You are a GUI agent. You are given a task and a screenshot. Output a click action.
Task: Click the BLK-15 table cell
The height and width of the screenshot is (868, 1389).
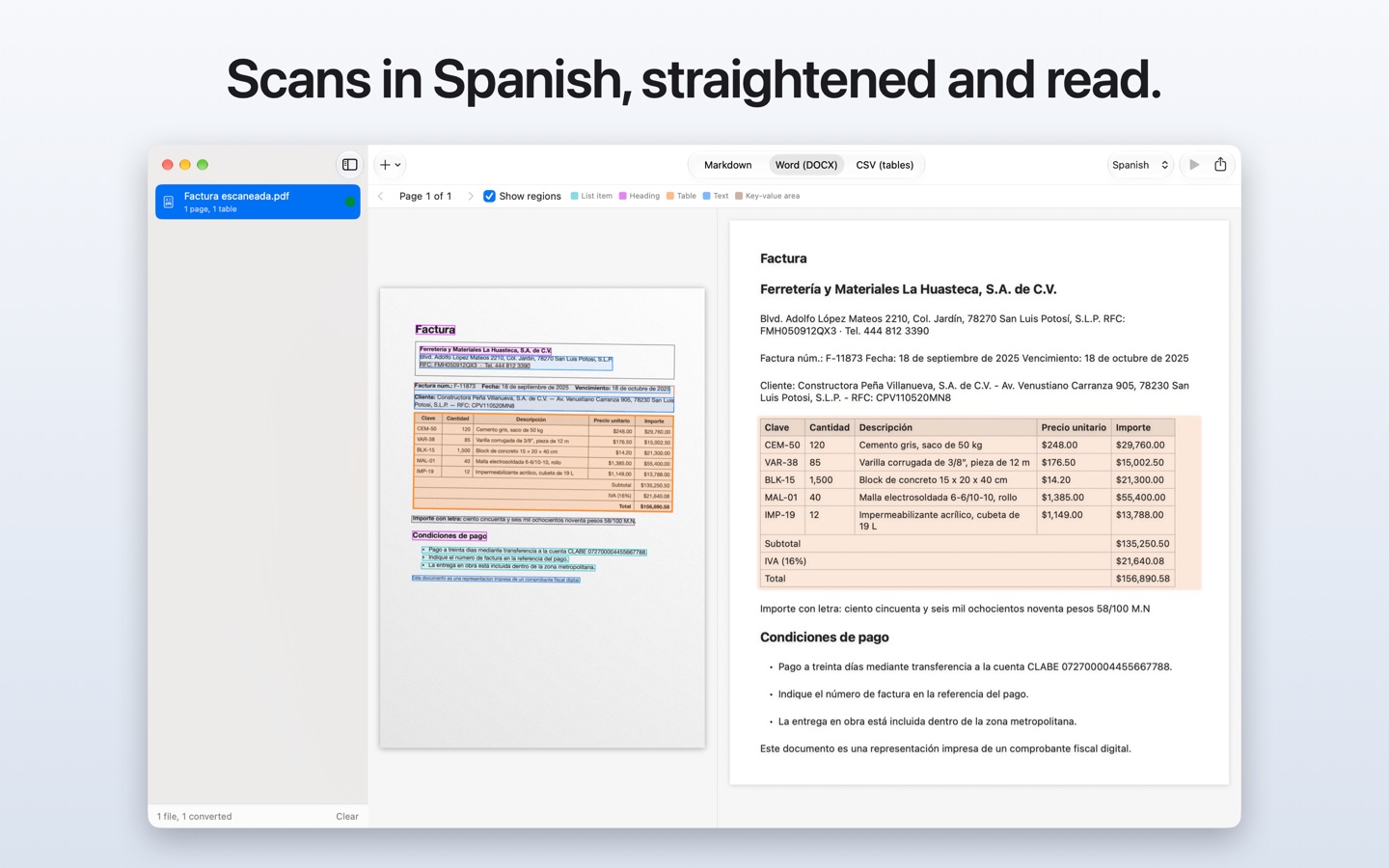click(x=782, y=480)
